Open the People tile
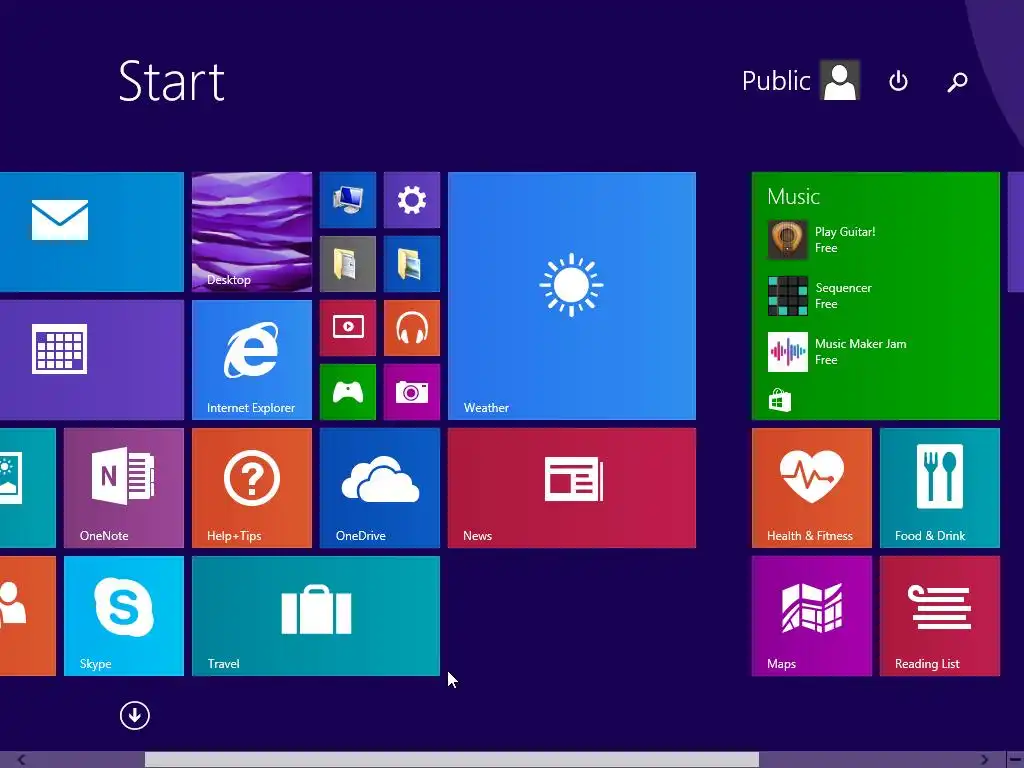1024x768 pixels. (27, 616)
